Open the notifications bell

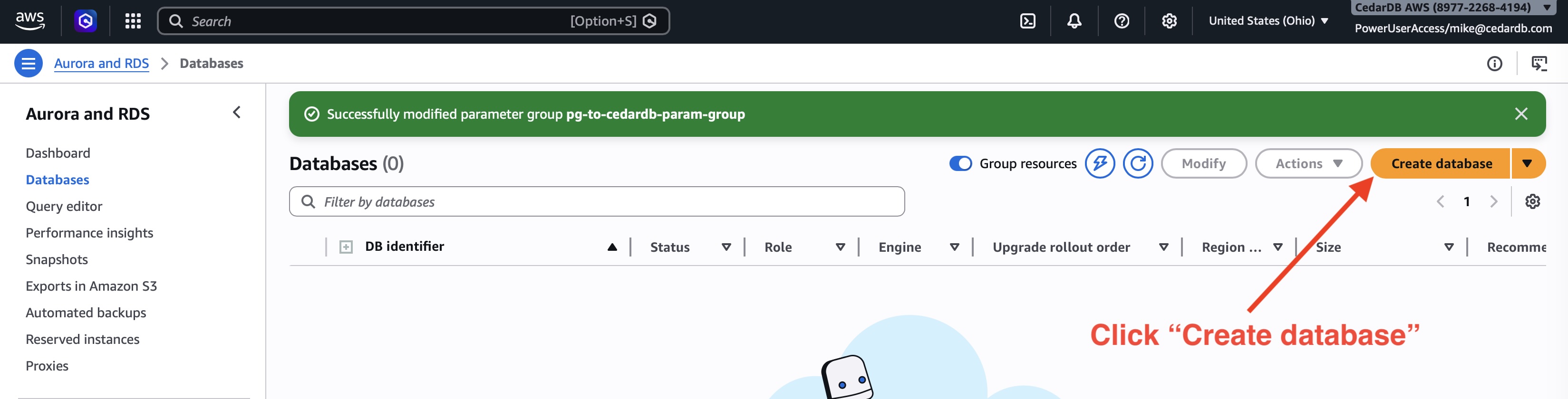(1074, 21)
